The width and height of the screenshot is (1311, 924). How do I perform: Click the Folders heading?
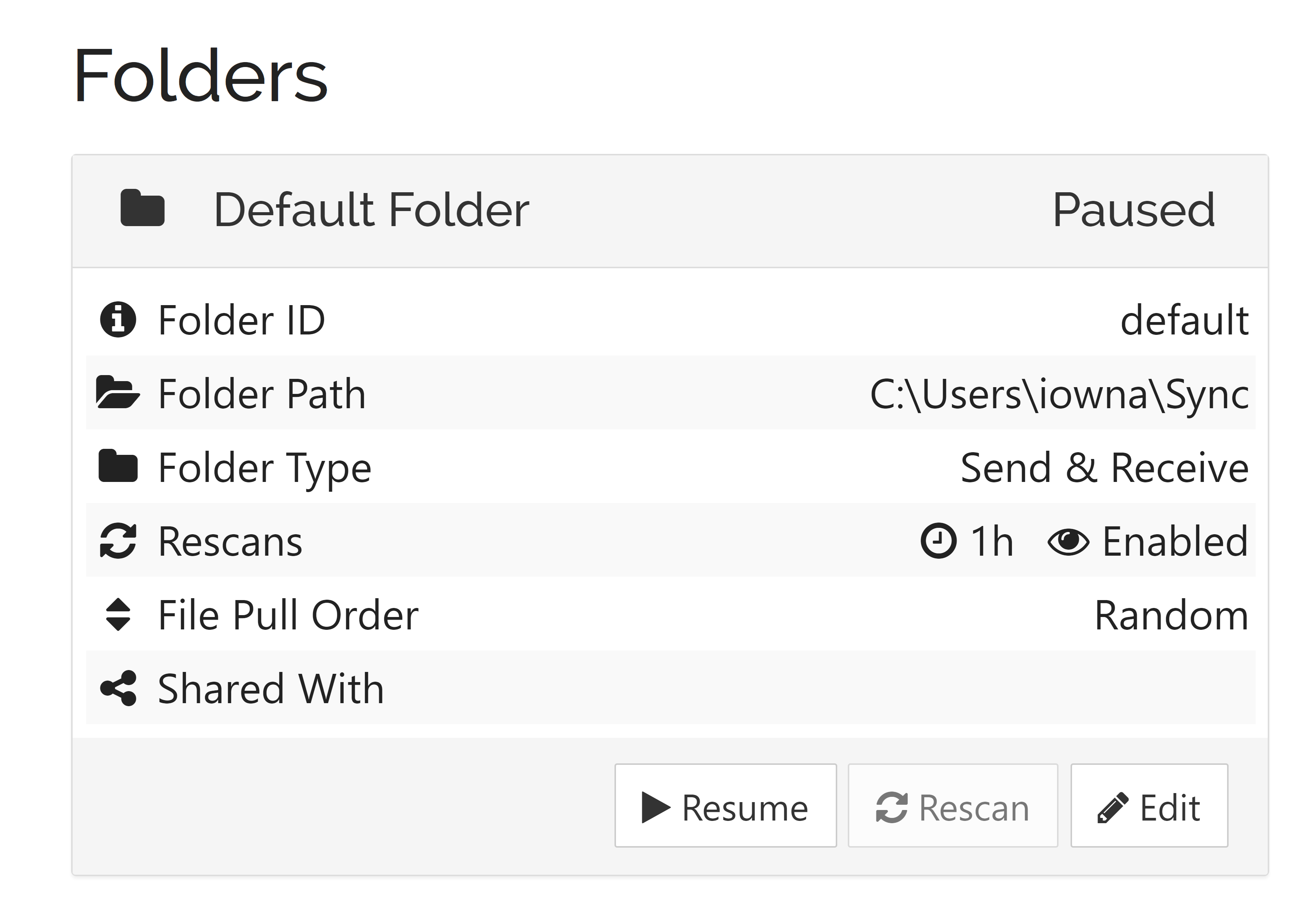click(x=201, y=76)
